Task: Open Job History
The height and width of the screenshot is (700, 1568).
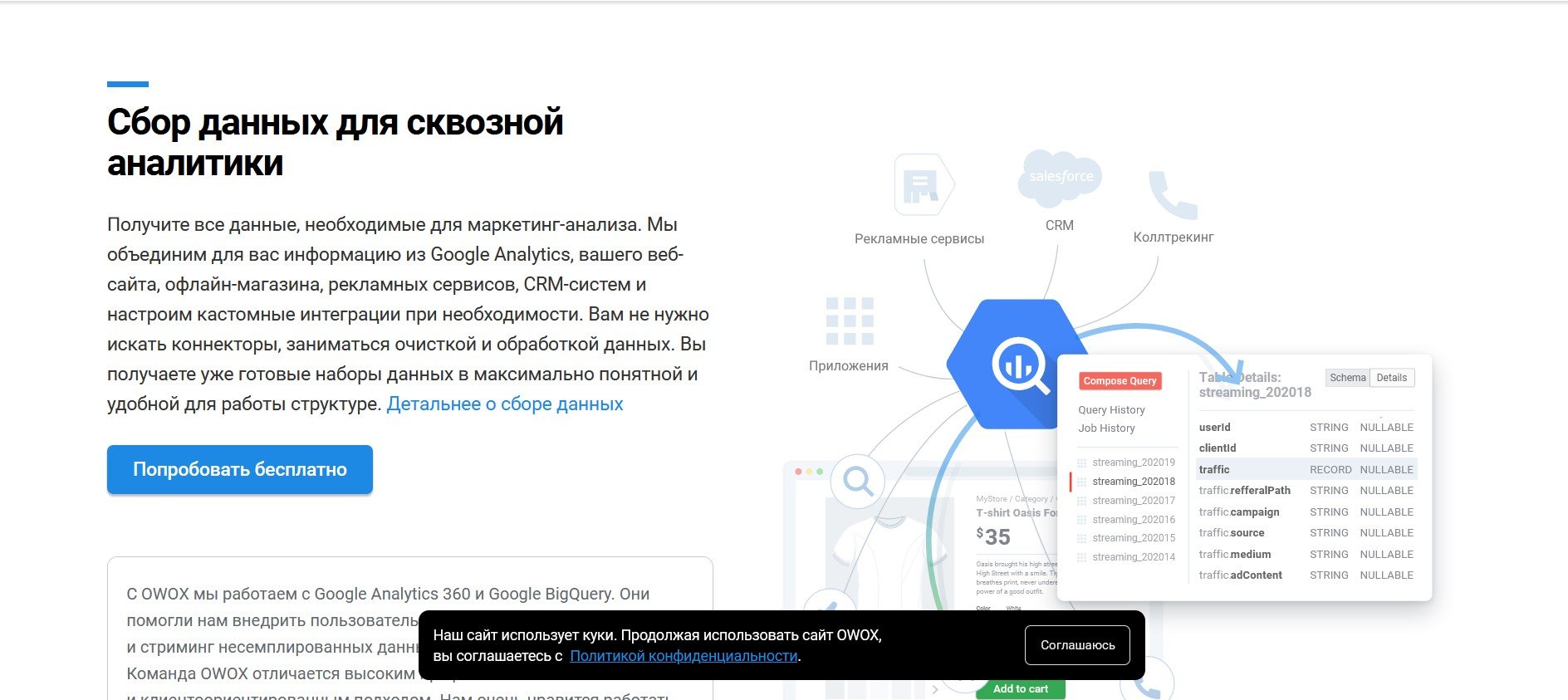Action: point(1106,428)
